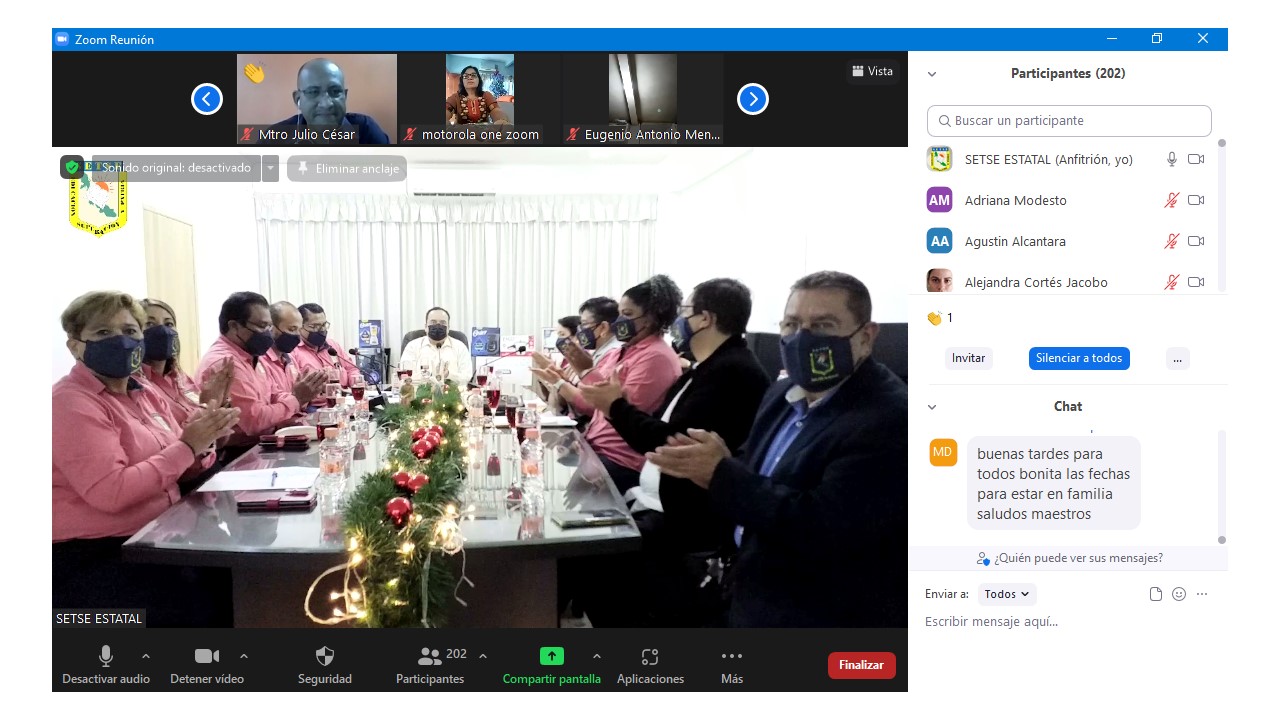Viewport: 1280px width, 720px height.
Task: Click the Alejandra Cortés Jacobo avatar photo
Action: [939, 281]
